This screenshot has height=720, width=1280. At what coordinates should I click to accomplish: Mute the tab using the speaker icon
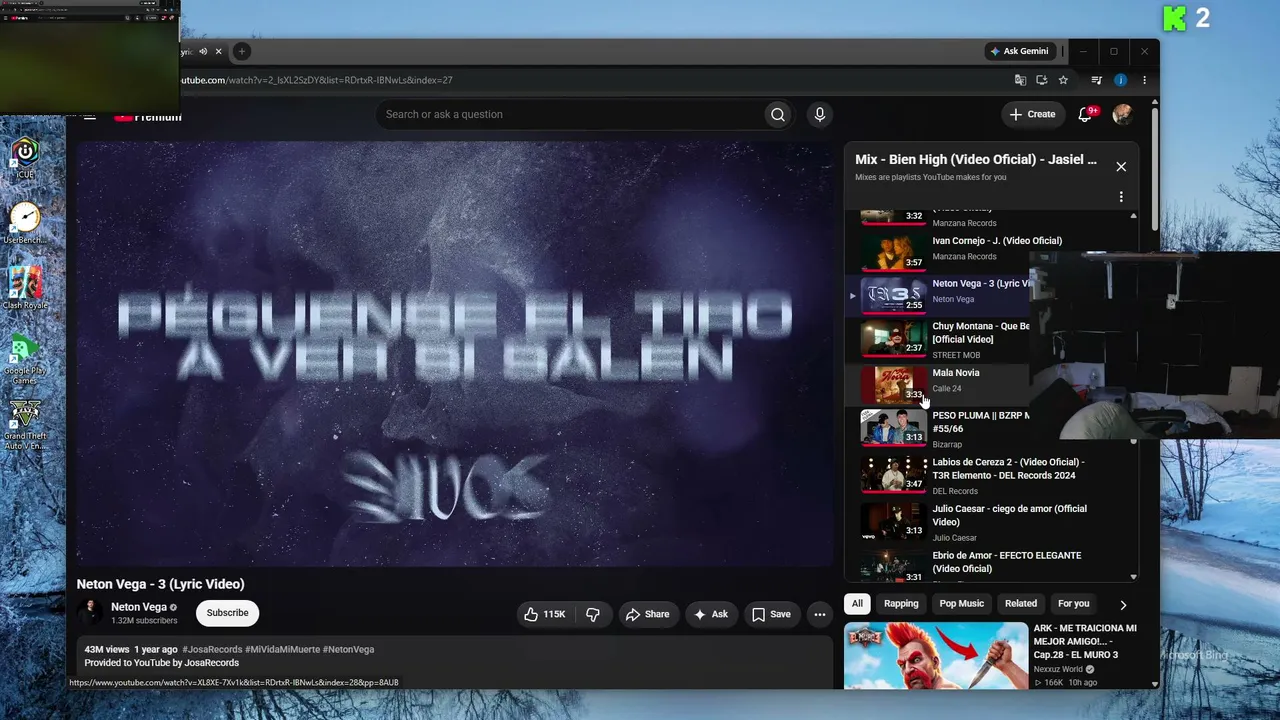tap(203, 51)
